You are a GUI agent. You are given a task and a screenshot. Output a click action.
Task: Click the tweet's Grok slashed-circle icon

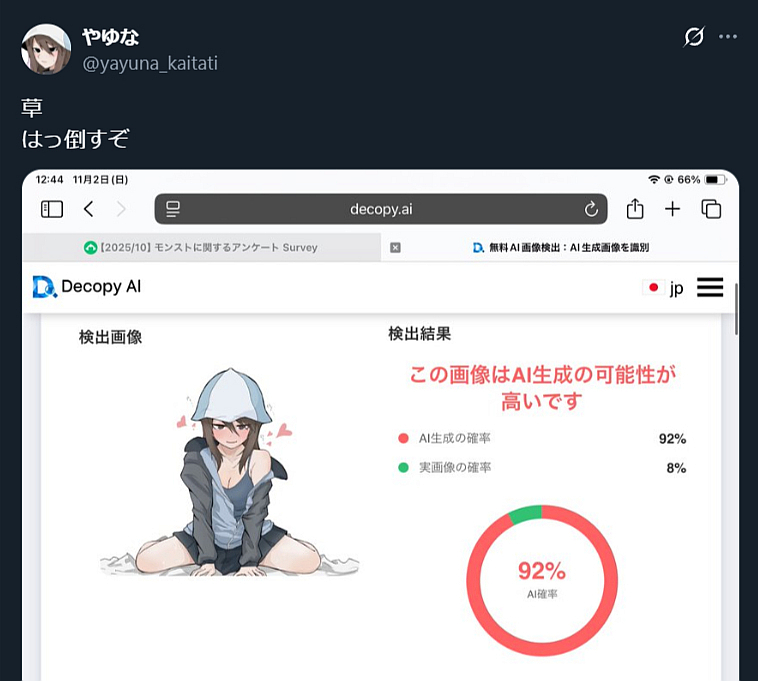point(694,37)
